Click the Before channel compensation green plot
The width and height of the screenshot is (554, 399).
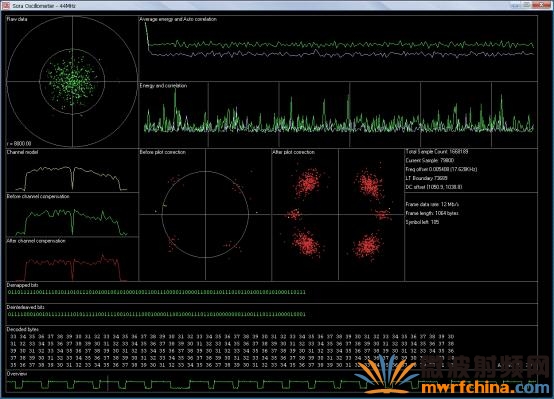(x=72, y=215)
